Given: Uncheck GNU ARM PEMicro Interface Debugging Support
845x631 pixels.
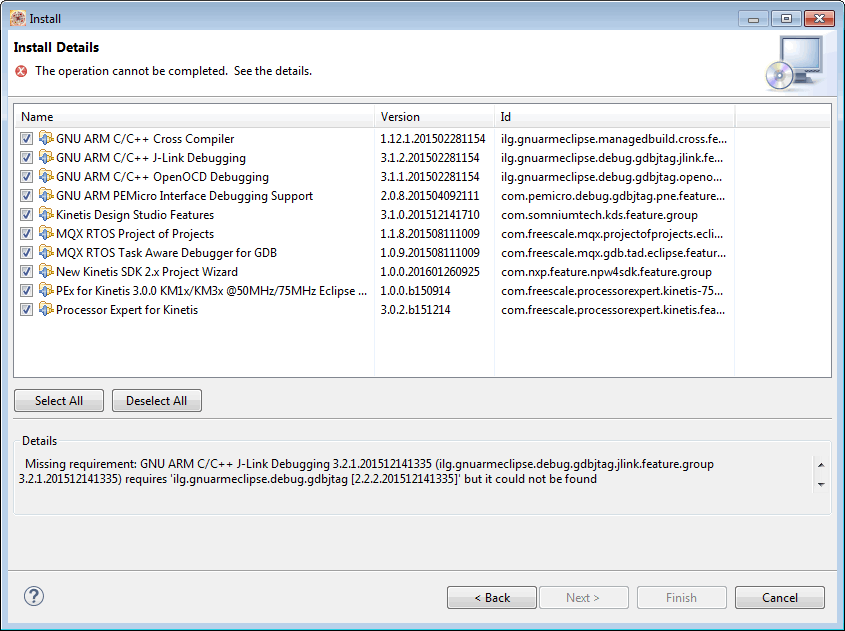Looking at the screenshot, I should pos(26,196).
